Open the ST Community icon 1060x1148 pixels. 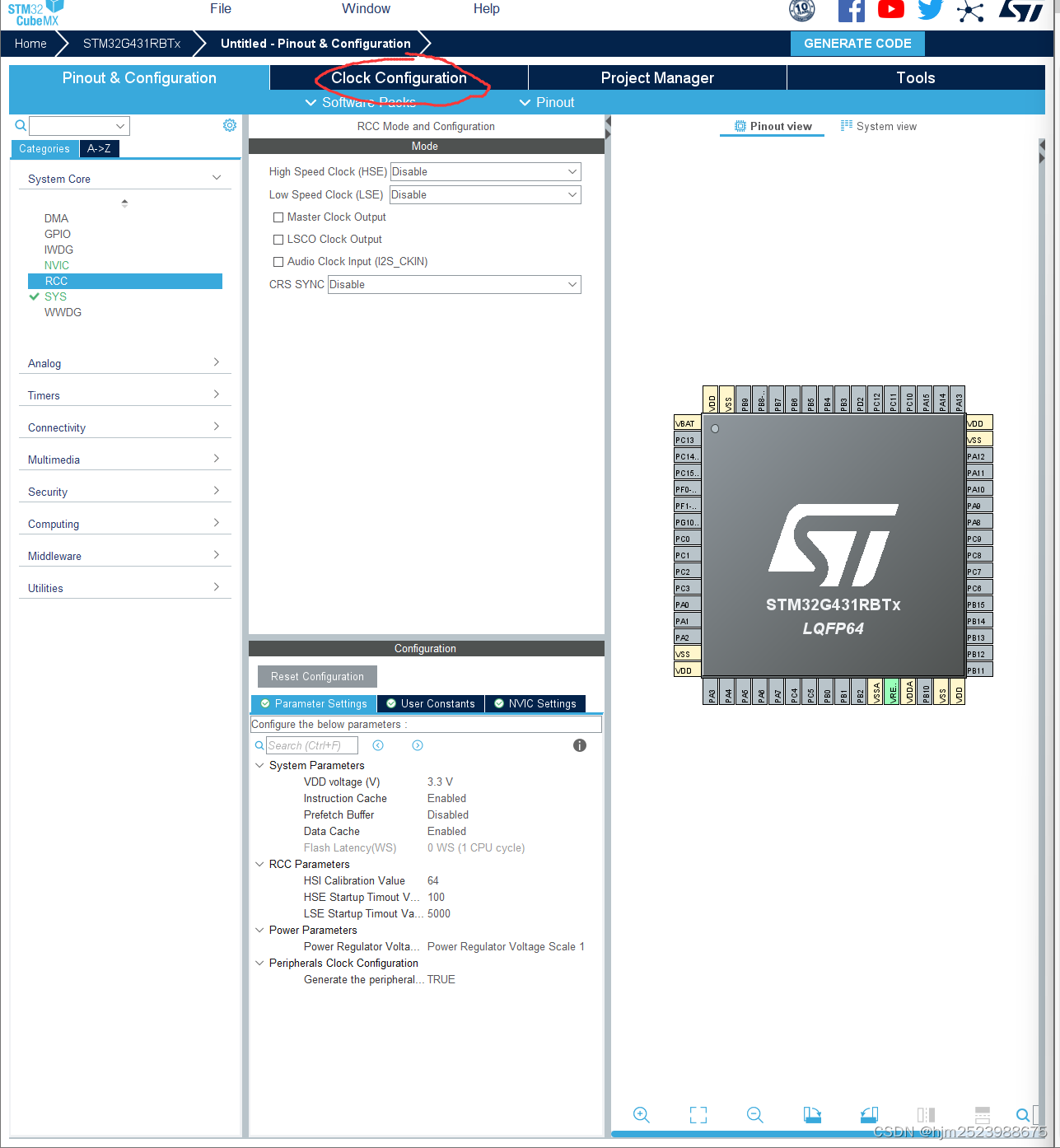click(x=969, y=11)
